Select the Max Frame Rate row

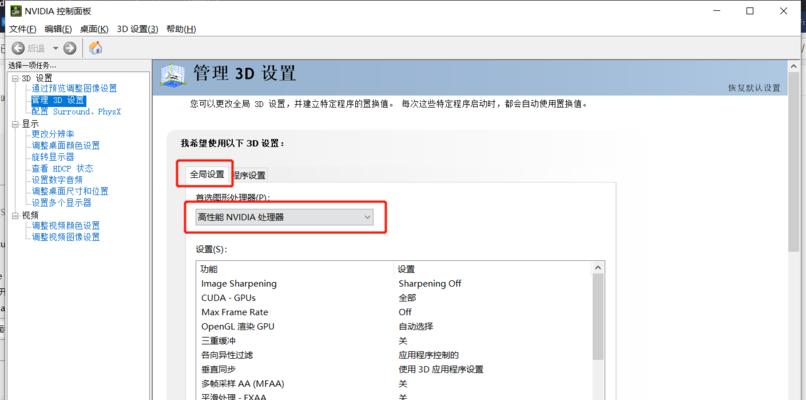394,312
